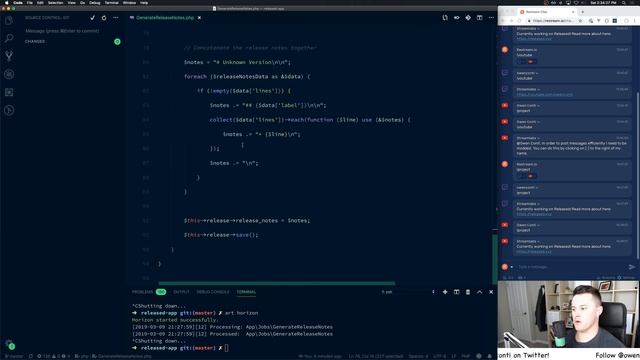This screenshot has width=640, height=360.
Task: Reload the Restream Chat page
Action: (x=520, y=21)
